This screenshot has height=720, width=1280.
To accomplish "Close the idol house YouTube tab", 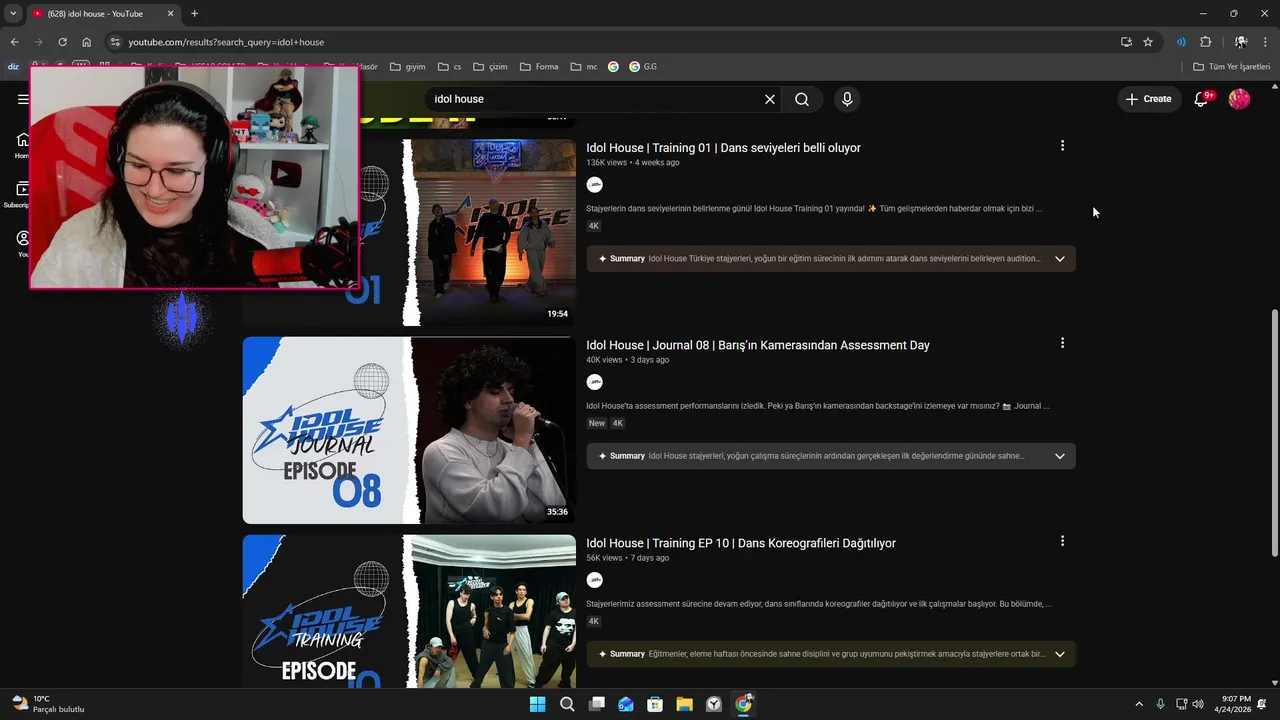I will 170,13.
